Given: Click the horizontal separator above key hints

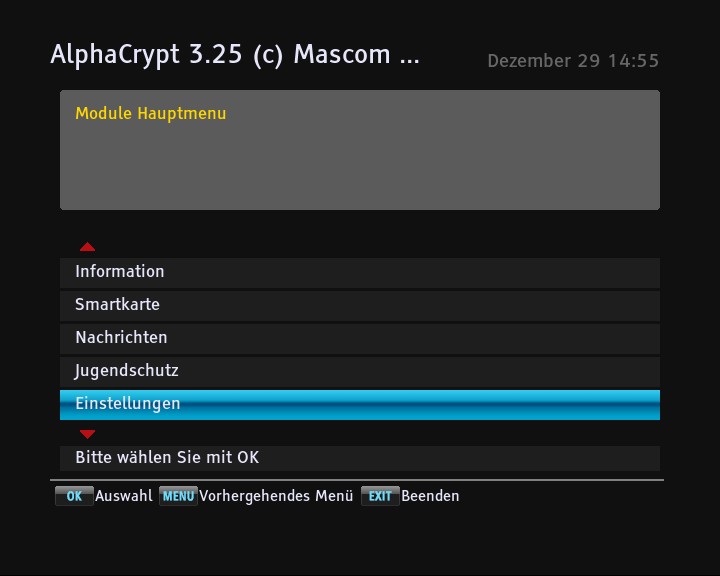Looking at the screenshot, I should pos(360,480).
